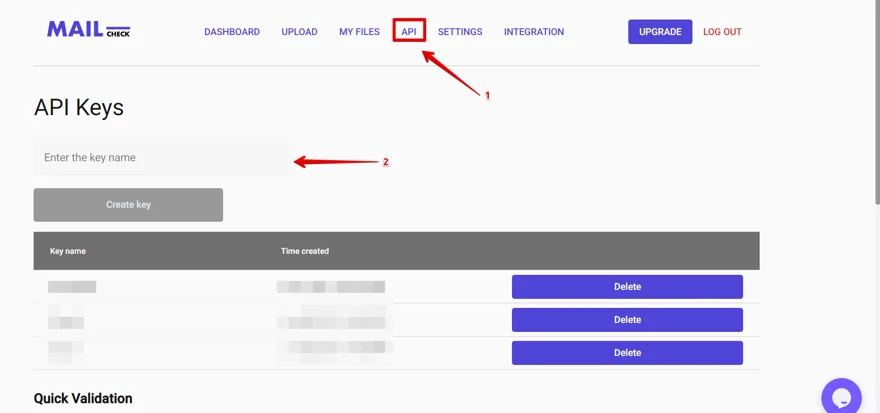The width and height of the screenshot is (880, 413).
Task: Open the chat support bubble
Action: coord(841,396)
